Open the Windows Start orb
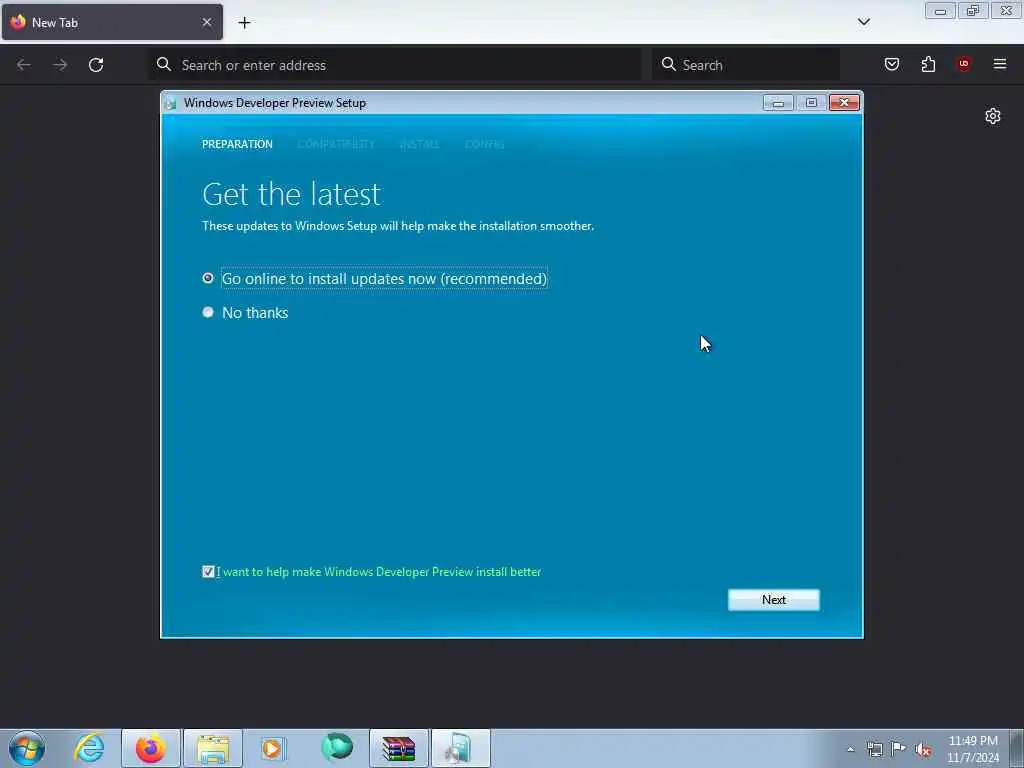 click(27, 748)
